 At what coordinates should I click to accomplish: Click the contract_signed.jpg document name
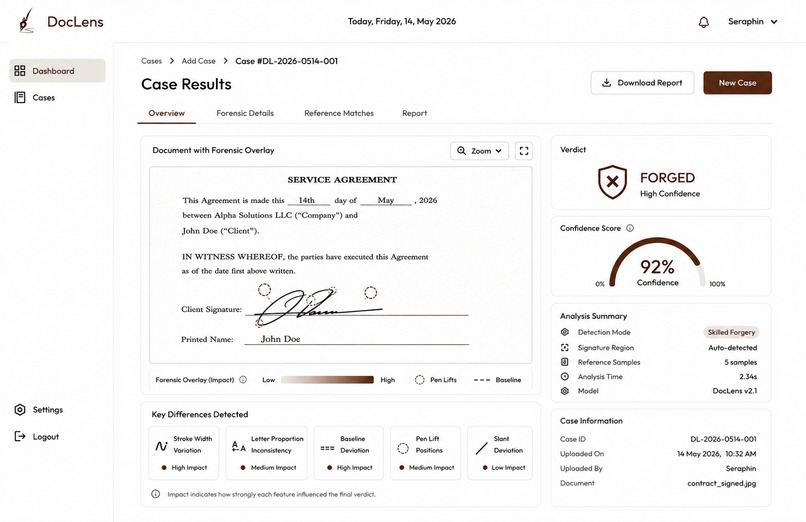[722, 483]
